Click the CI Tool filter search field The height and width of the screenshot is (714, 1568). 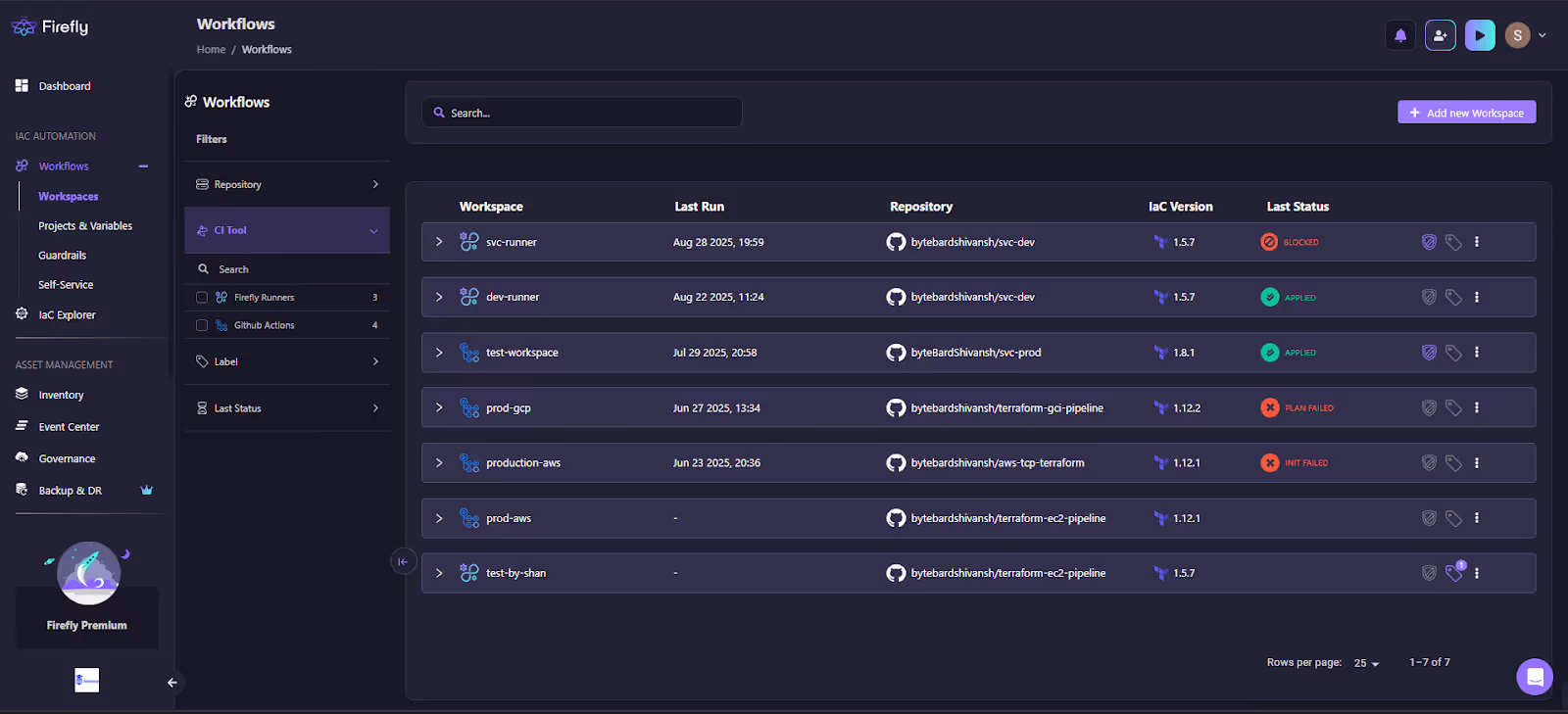click(287, 269)
